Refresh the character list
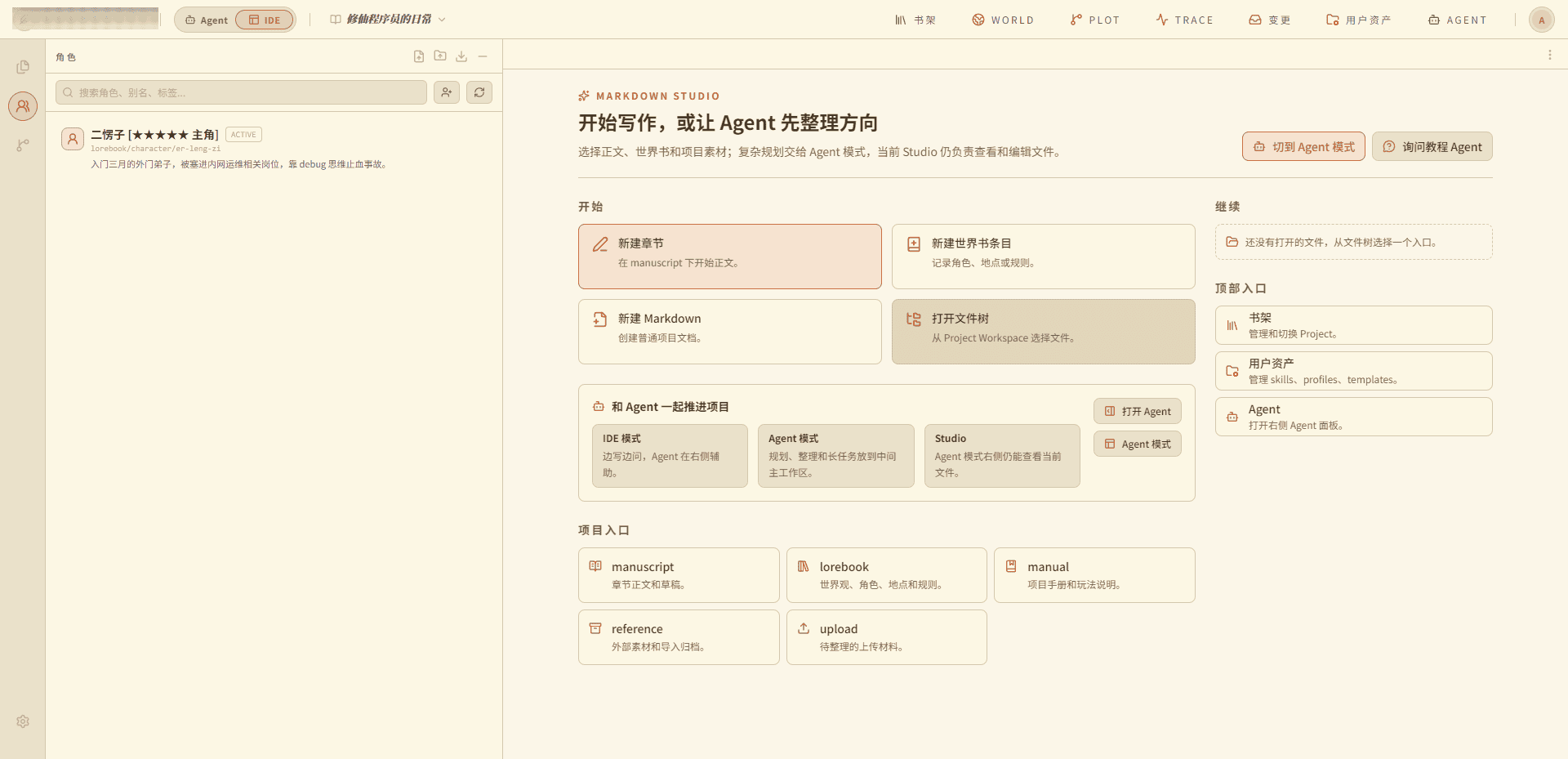The height and width of the screenshot is (759, 1568). click(479, 92)
